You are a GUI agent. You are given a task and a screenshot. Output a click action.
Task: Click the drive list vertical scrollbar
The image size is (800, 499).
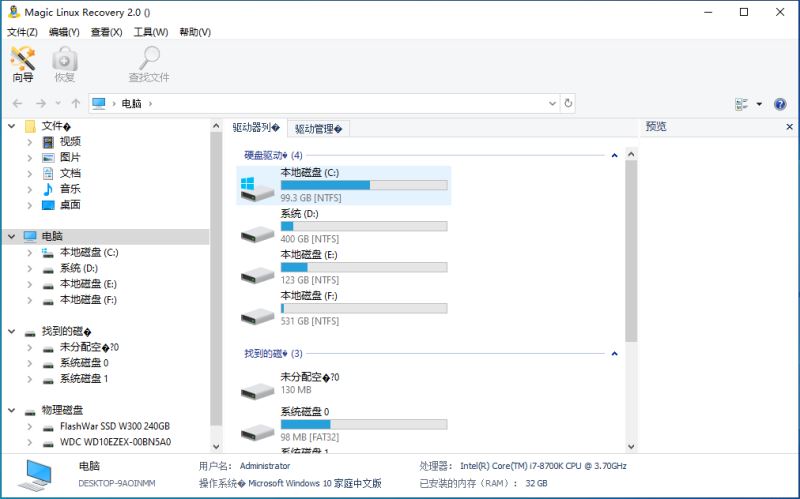631,250
